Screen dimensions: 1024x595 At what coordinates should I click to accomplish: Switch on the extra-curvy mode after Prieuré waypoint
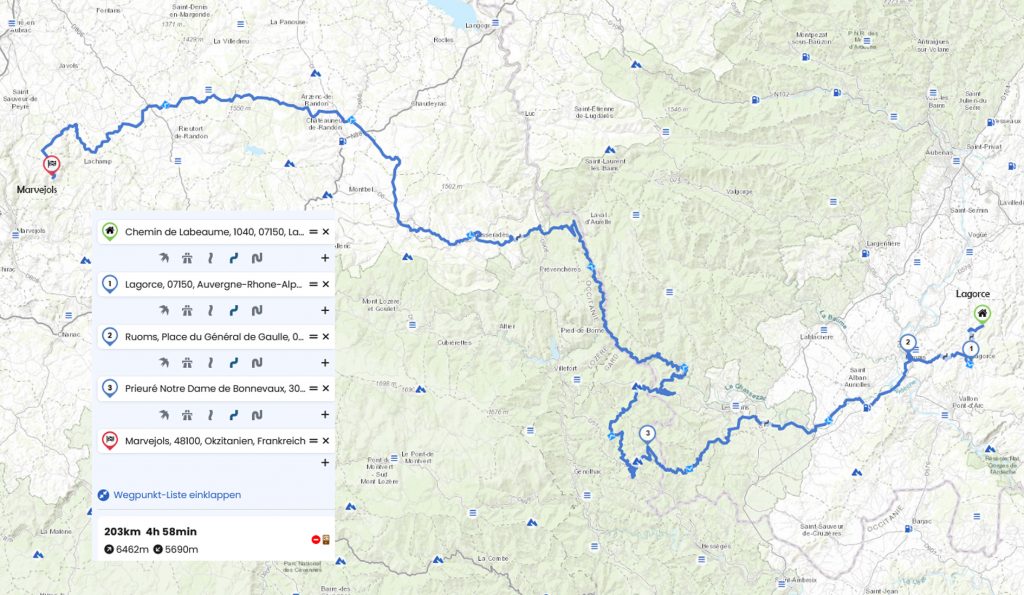[257, 415]
